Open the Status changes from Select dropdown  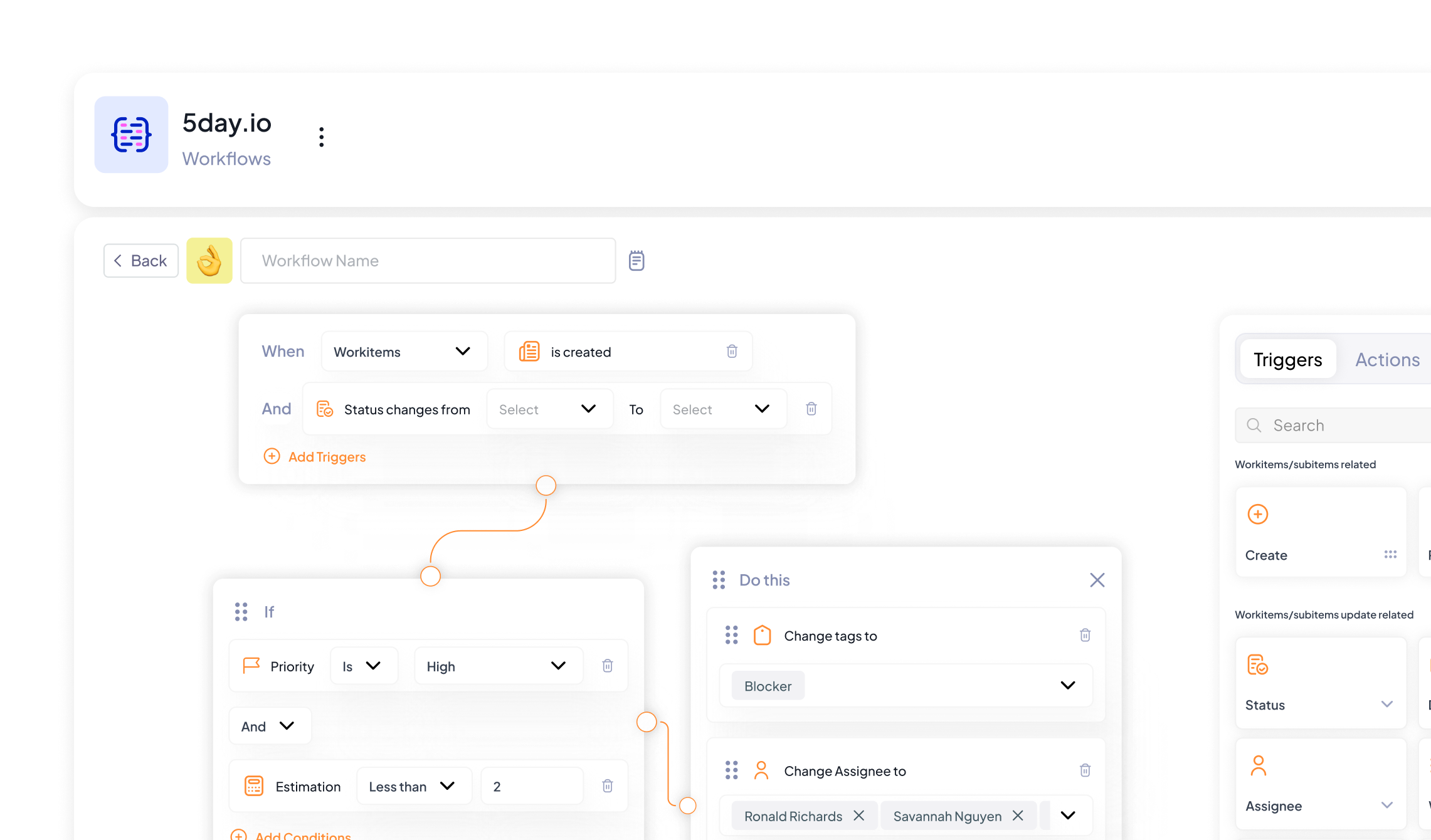point(550,409)
